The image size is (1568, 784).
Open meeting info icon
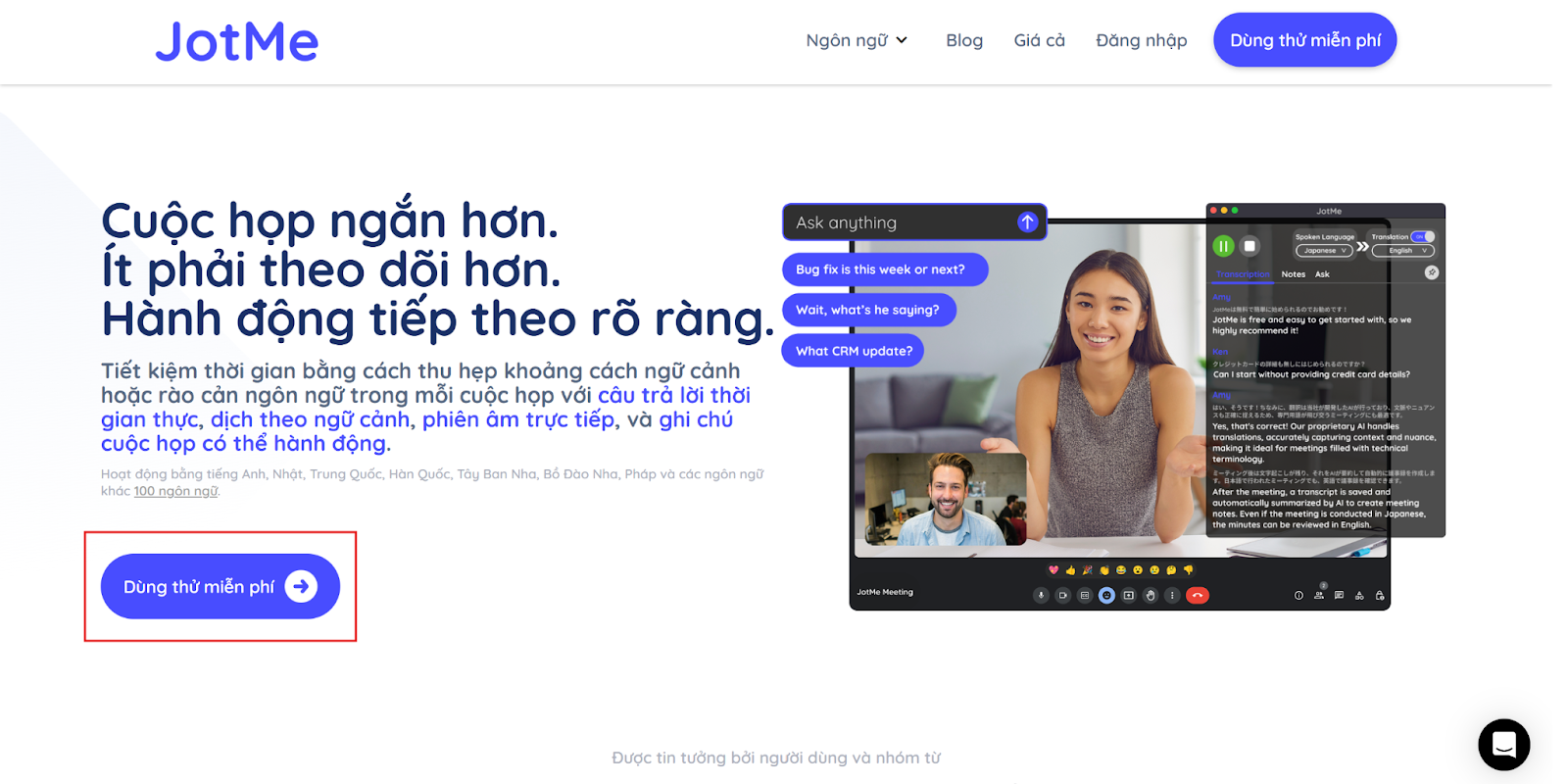[x=1298, y=595]
